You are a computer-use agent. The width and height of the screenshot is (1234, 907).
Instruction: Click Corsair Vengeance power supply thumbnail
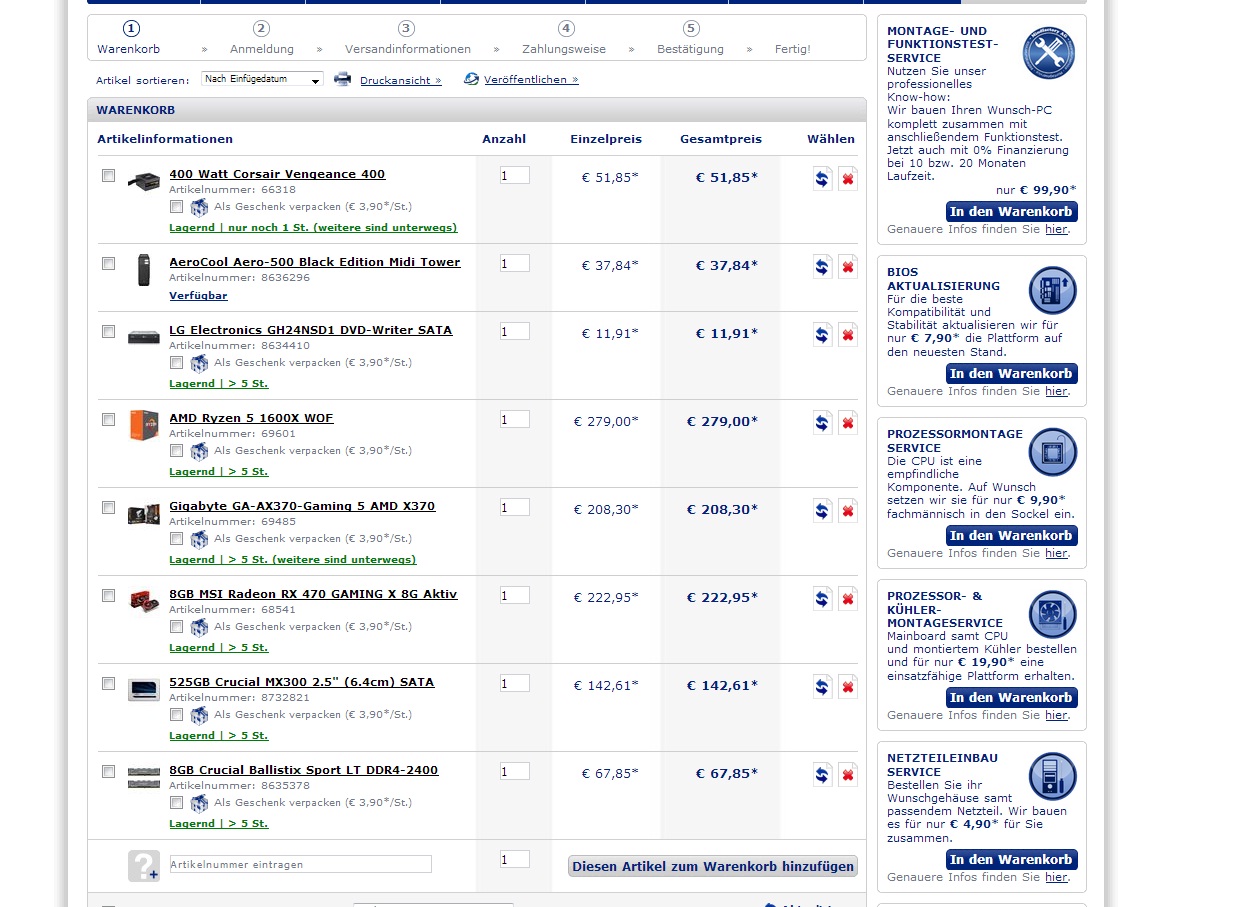144,181
